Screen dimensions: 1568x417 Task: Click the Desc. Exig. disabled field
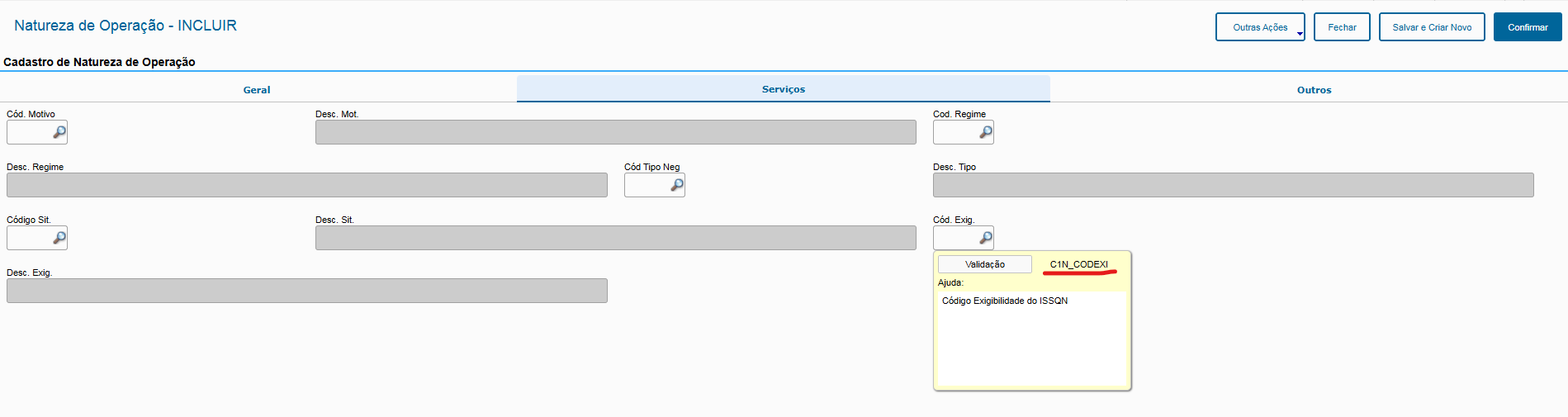click(x=307, y=291)
